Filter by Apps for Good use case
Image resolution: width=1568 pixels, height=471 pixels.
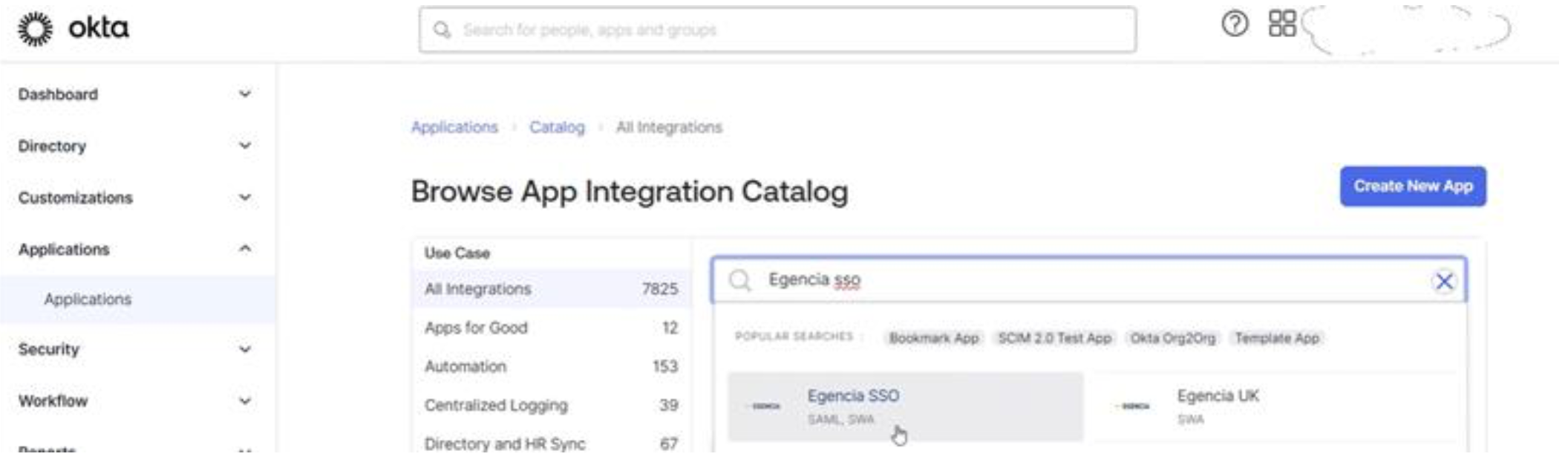tap(551, 328)
